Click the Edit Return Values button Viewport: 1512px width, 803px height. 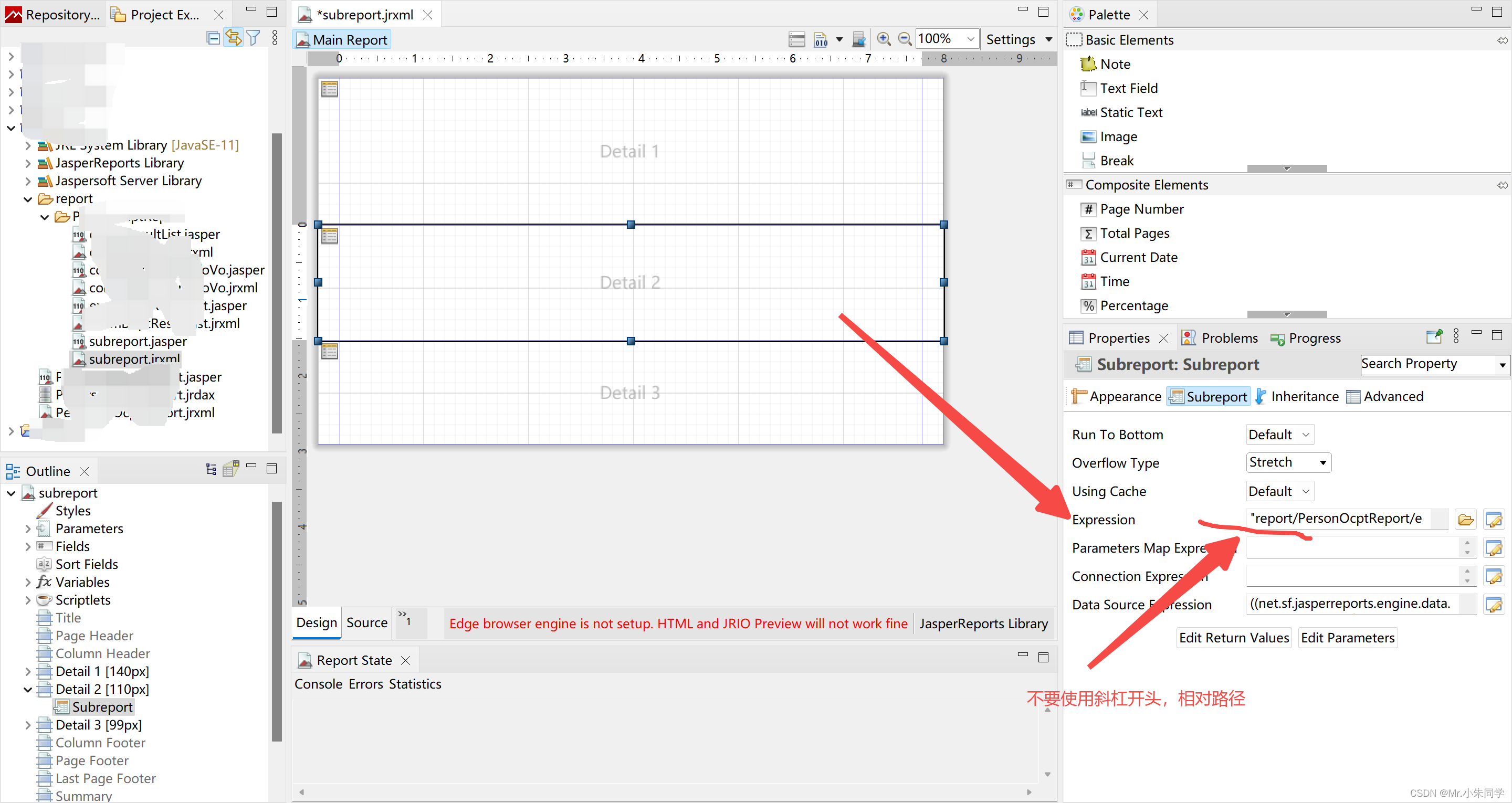[x=1233, y=638]
